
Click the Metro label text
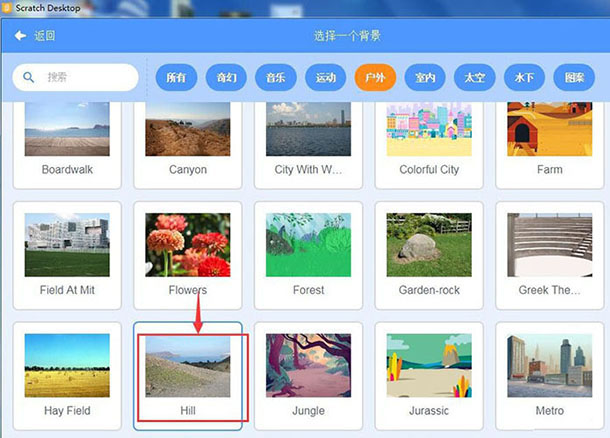pyautogui.click(x=550, y=411)
